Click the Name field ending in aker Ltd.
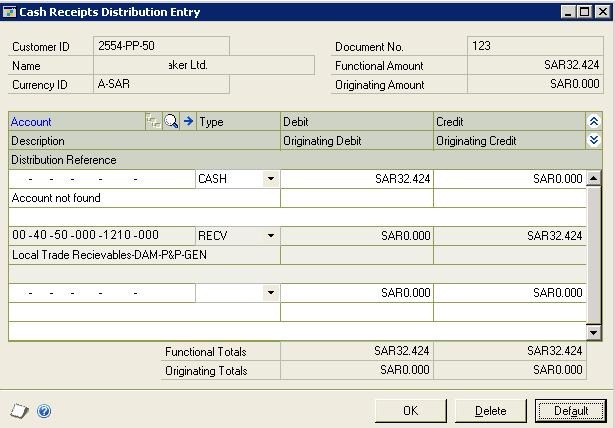This screenshot has width=615, height=428. tap(204, 65)
